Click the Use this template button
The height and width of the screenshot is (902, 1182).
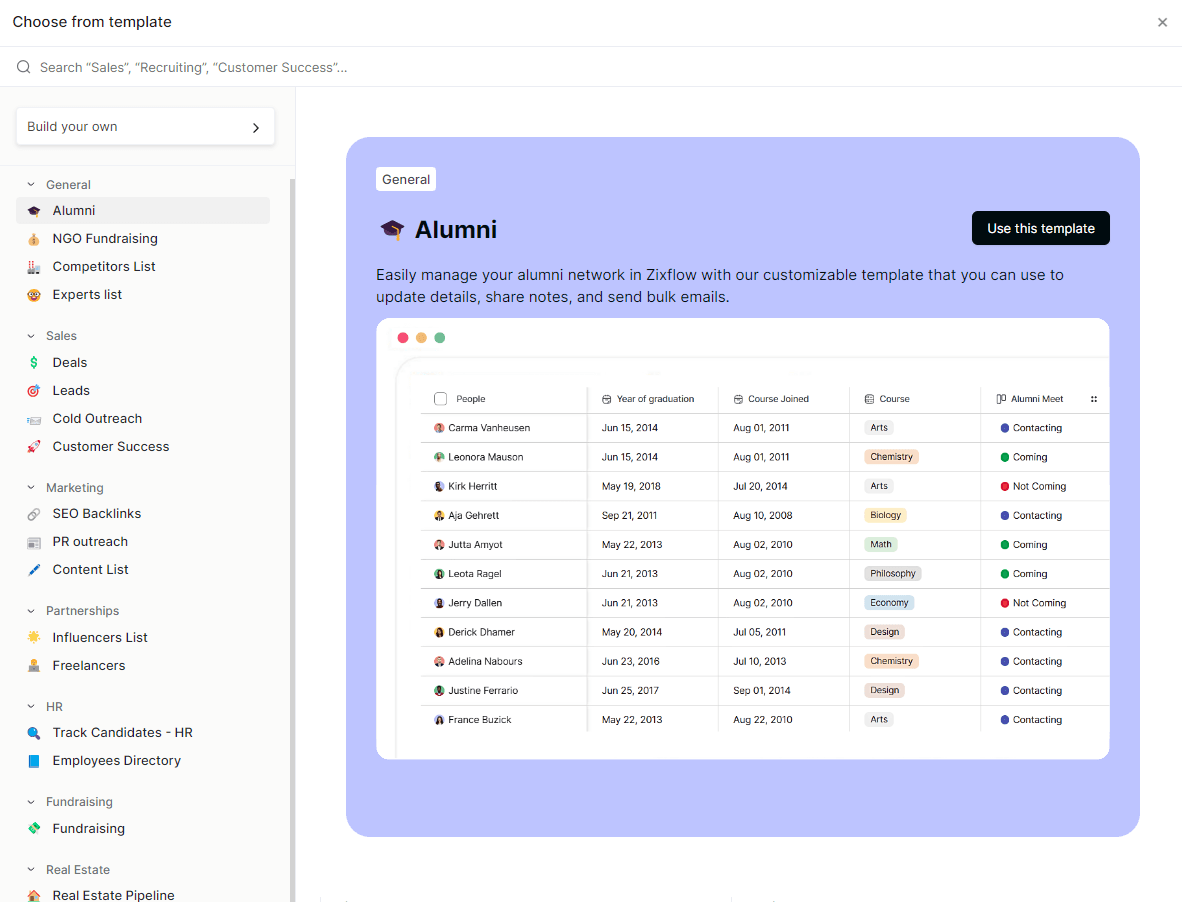[1040, 228]
